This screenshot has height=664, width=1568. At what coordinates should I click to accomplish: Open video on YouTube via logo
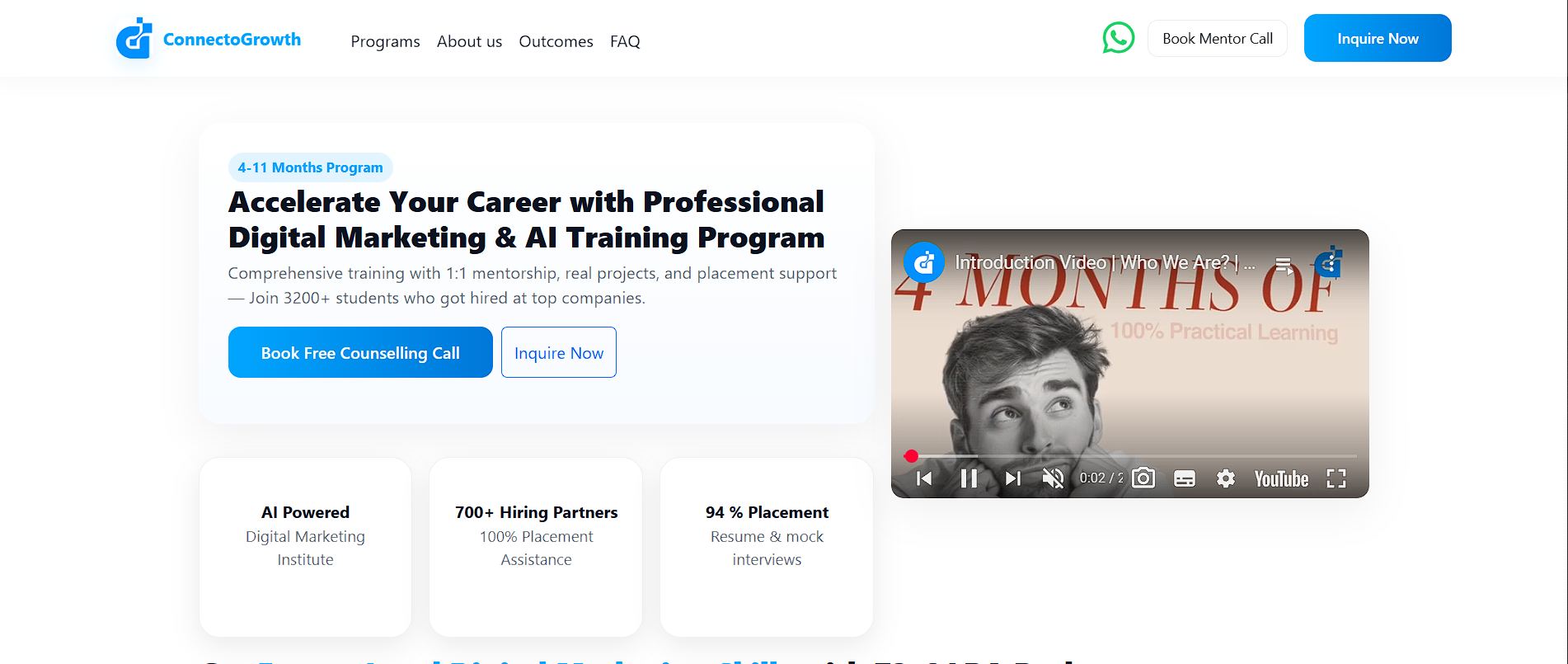click(1281, 479)
